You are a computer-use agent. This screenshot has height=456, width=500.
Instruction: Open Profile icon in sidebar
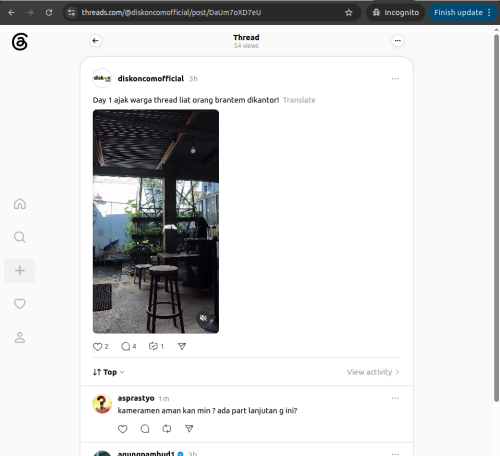pyautogui.click(x=20, y=337)
